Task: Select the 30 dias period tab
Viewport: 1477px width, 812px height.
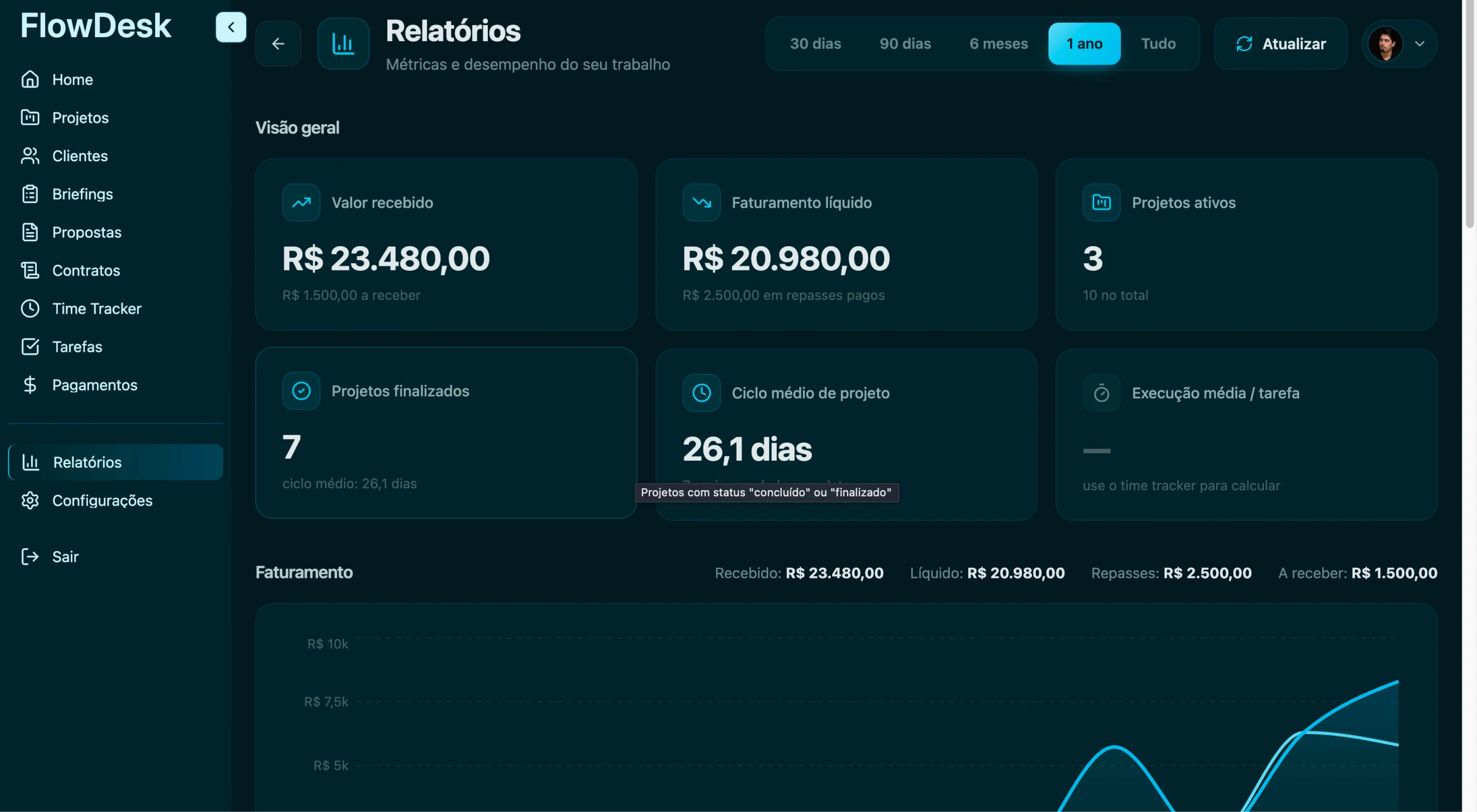Action: point(815,44)
